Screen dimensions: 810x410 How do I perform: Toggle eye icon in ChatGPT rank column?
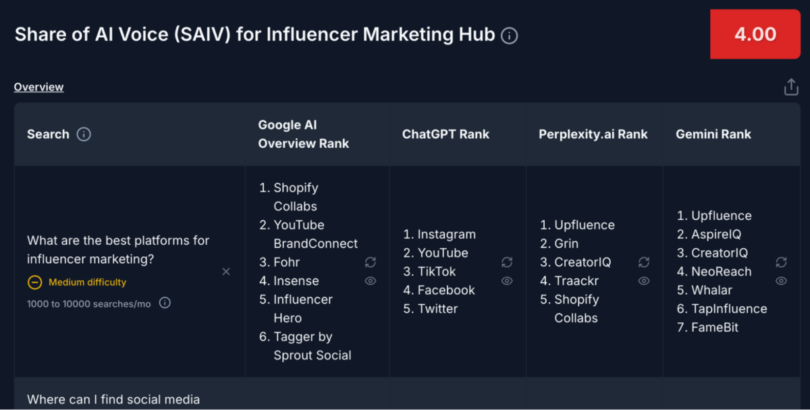pyautogui.click(x=506, y=281)
